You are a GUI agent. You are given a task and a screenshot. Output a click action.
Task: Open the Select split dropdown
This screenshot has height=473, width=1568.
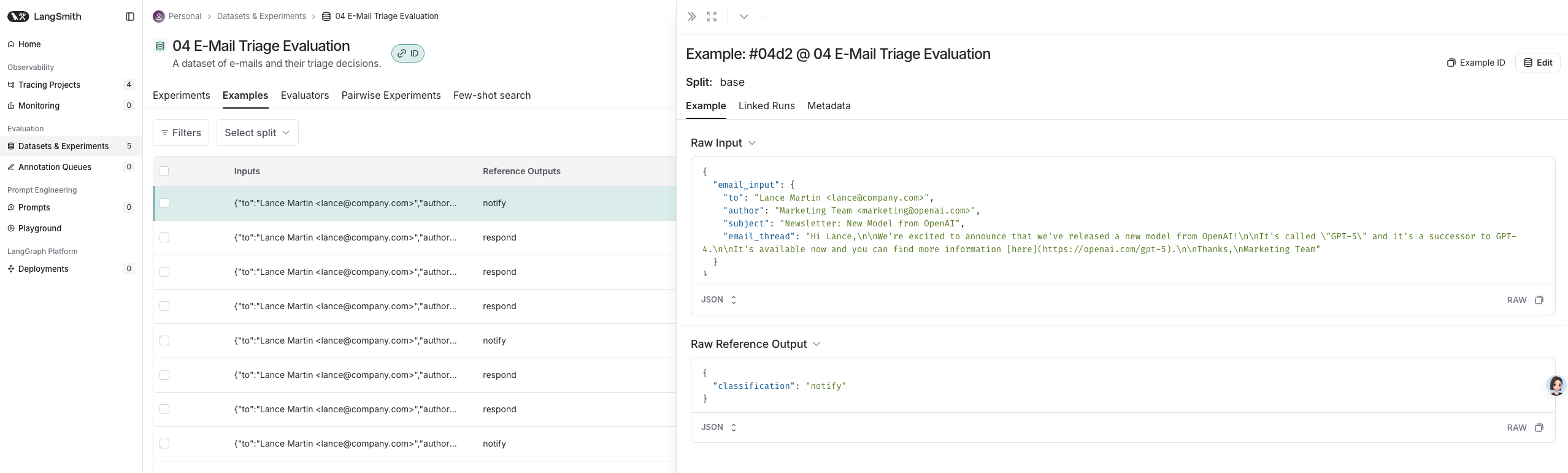click(x=257, y=133)
